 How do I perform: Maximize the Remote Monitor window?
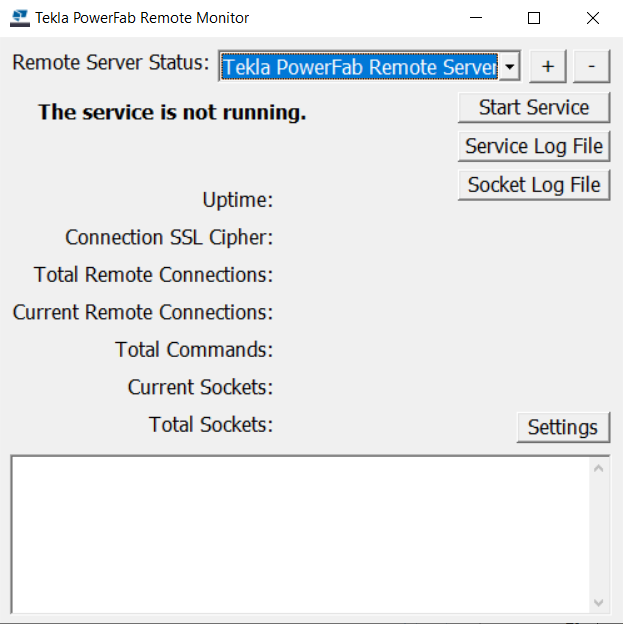coord(534,18)
